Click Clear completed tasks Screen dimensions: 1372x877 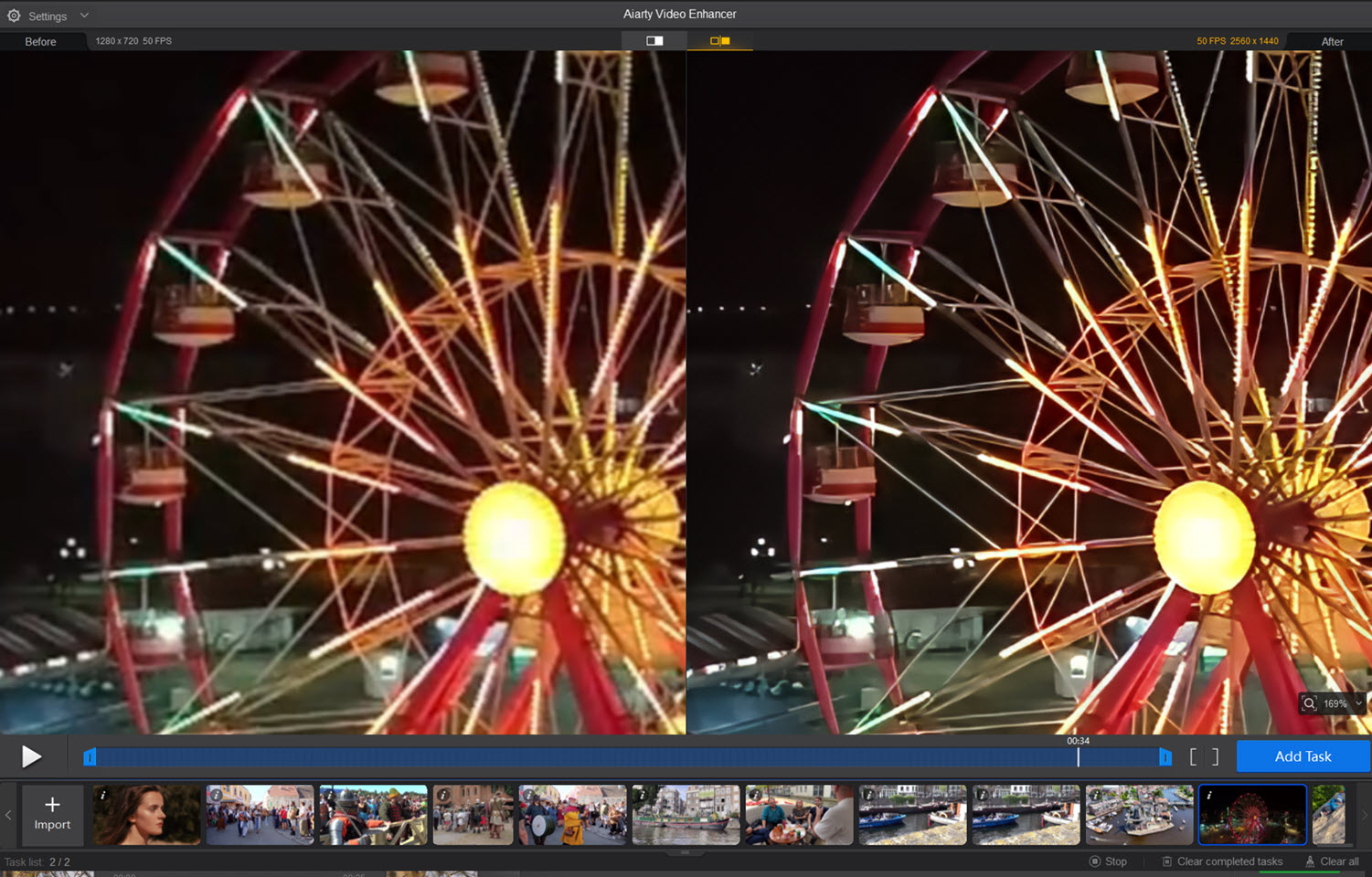coord(1222,861)
